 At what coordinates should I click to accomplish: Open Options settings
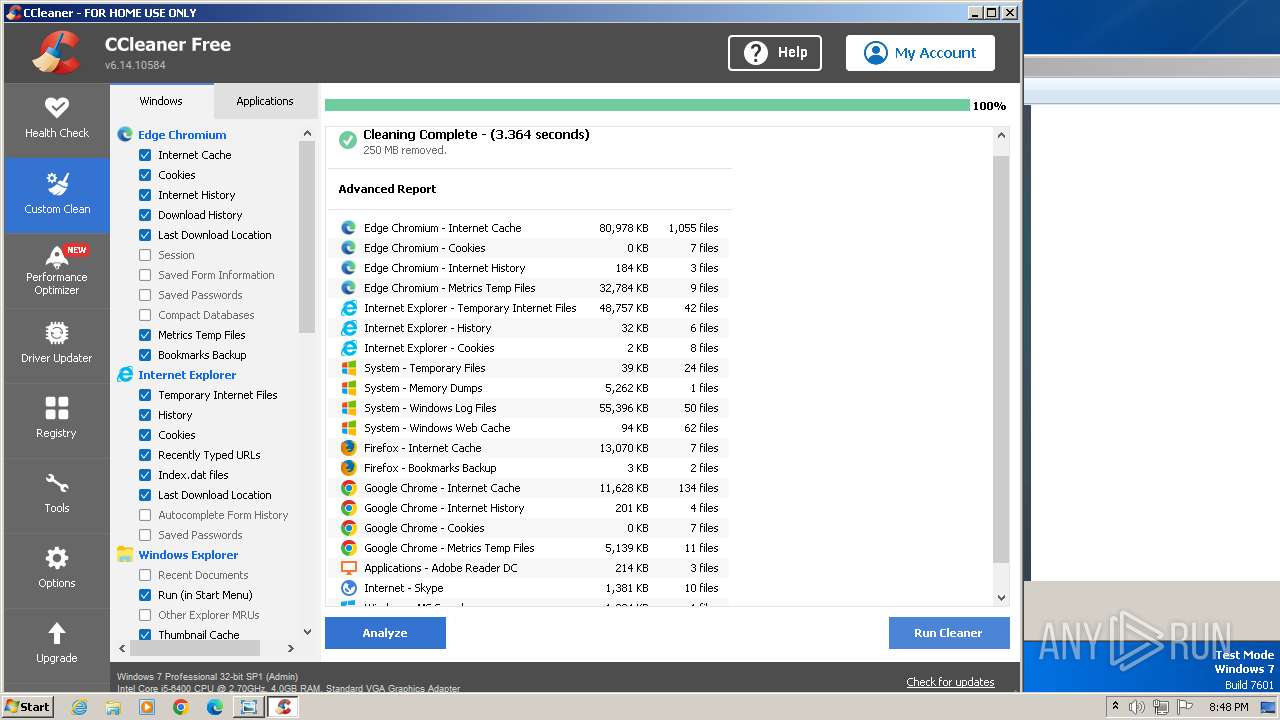point(57,570)
